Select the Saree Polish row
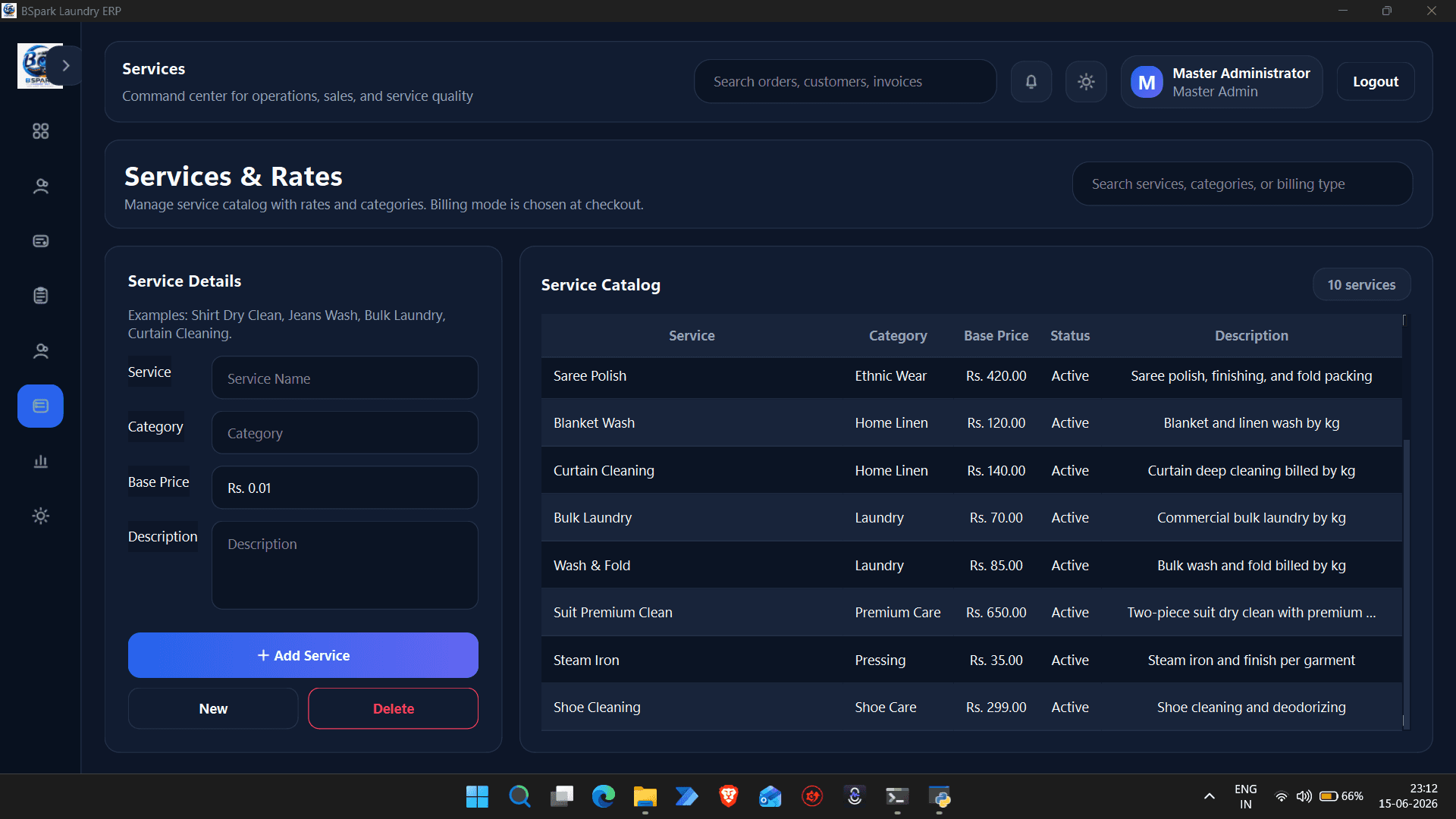This screenshot has width=1456, height=819. 971,376
